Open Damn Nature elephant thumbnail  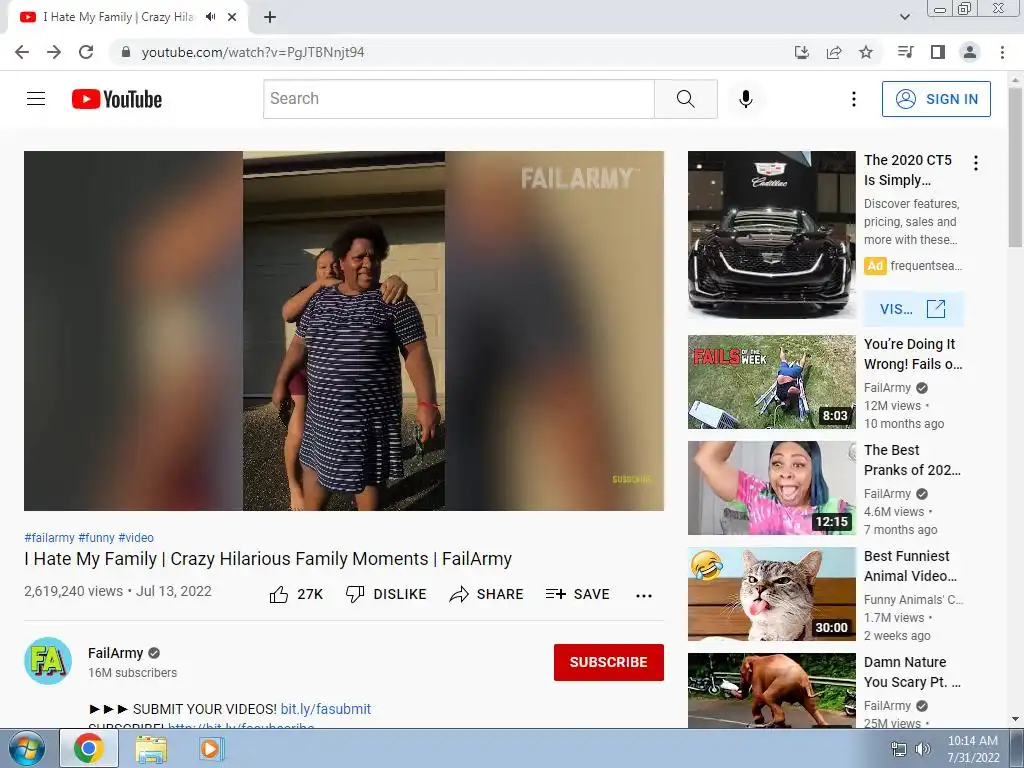click(771, 690)
